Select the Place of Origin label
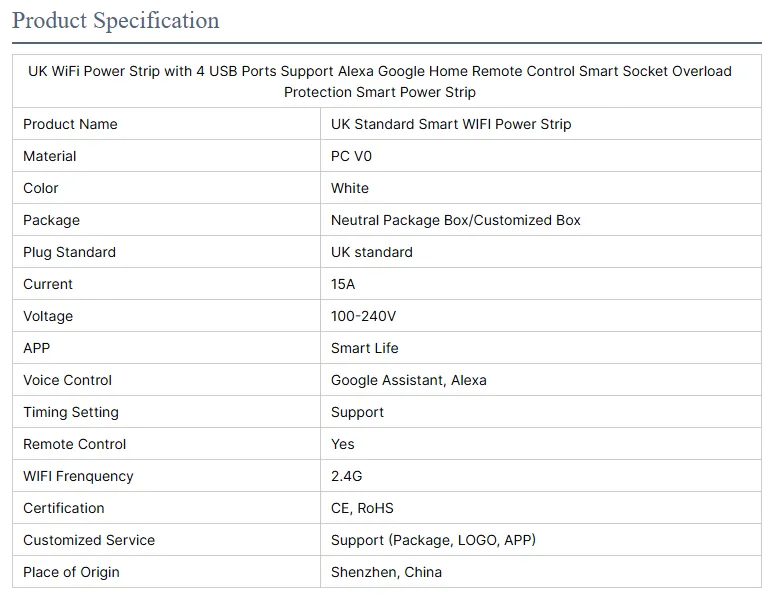This screenshot has width=778, height=597. click(71, 572)
